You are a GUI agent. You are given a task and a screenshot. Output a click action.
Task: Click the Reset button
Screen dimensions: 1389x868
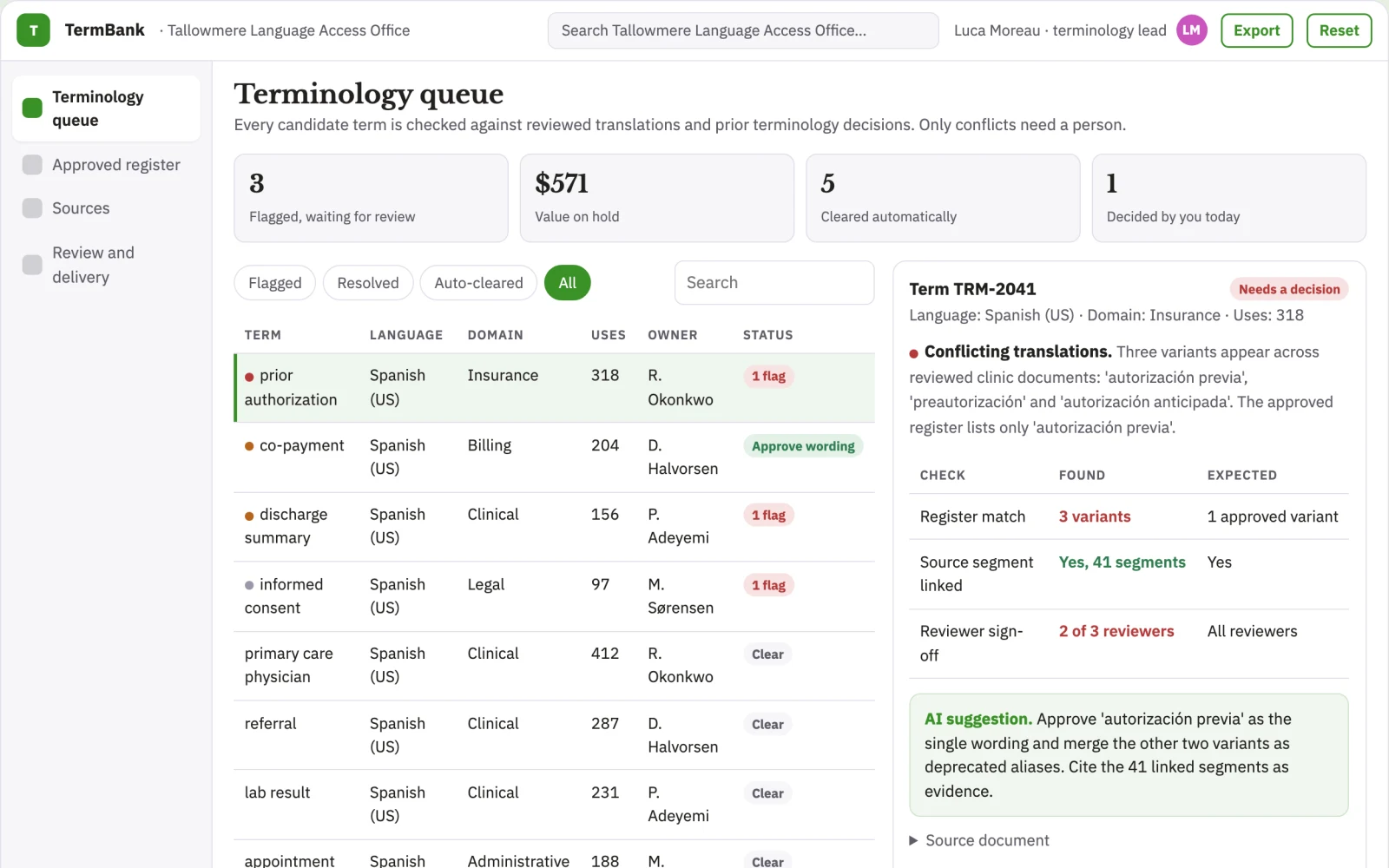1339,30
